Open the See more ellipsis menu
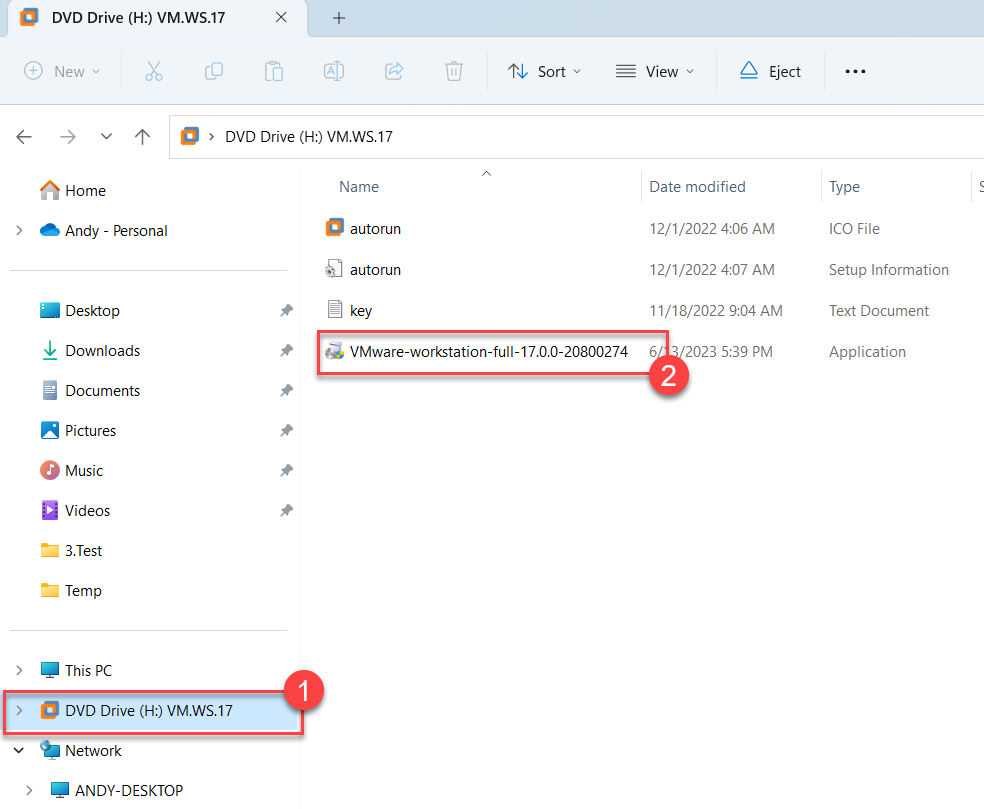 click(855, 72)
